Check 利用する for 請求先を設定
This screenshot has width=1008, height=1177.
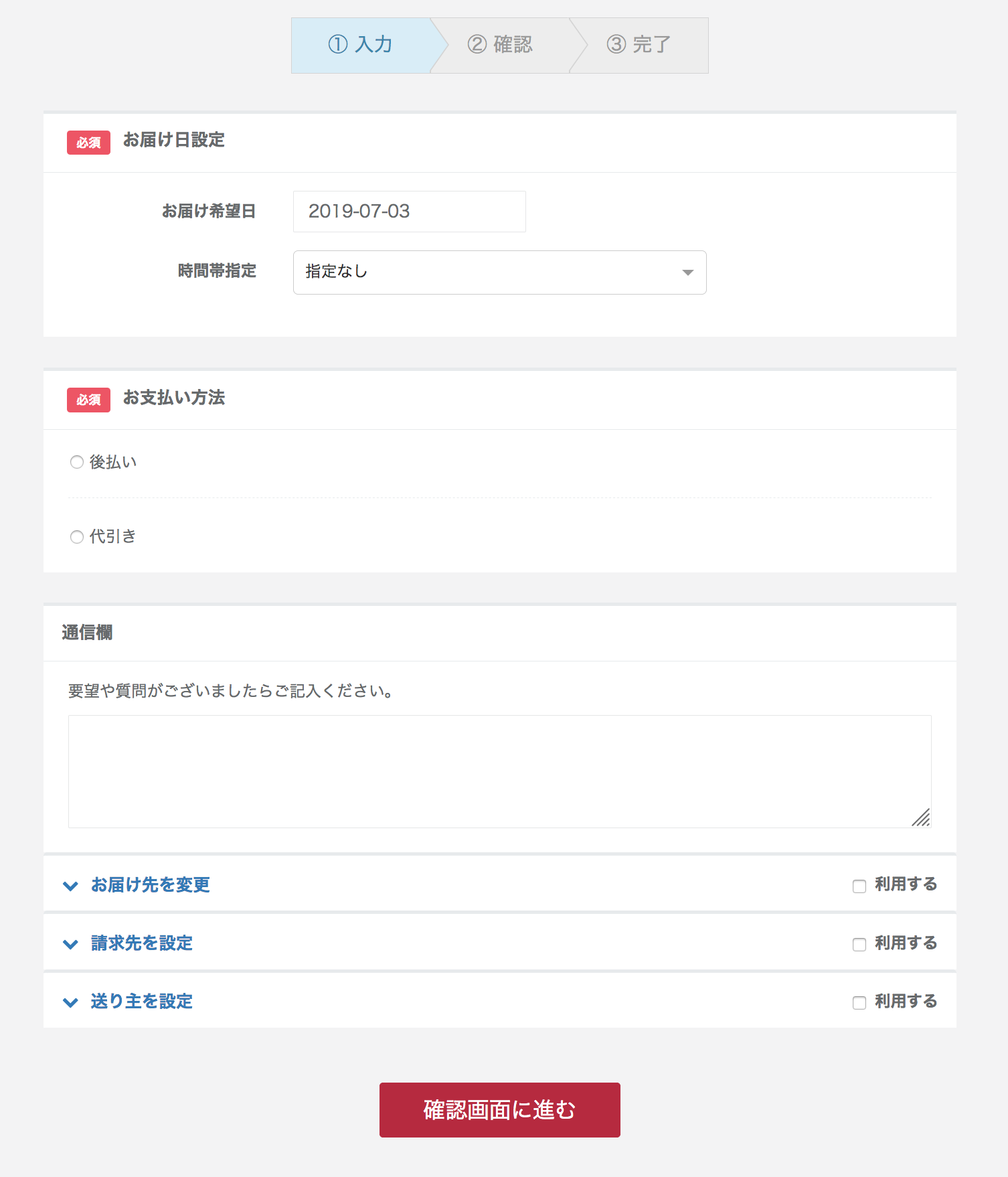(x=859, y=945)
